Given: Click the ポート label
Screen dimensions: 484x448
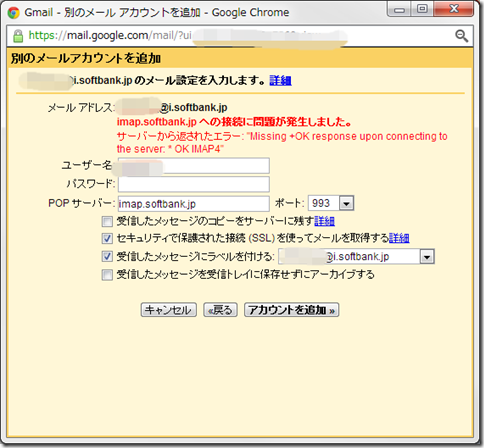Looking at the screenshot, I should point(289,203).
